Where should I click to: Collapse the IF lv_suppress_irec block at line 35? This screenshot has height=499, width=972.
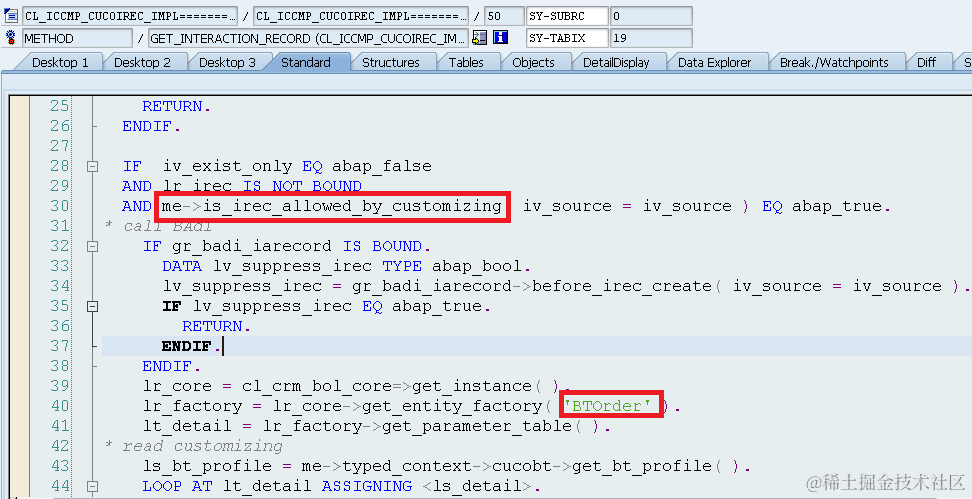(92, 306)
